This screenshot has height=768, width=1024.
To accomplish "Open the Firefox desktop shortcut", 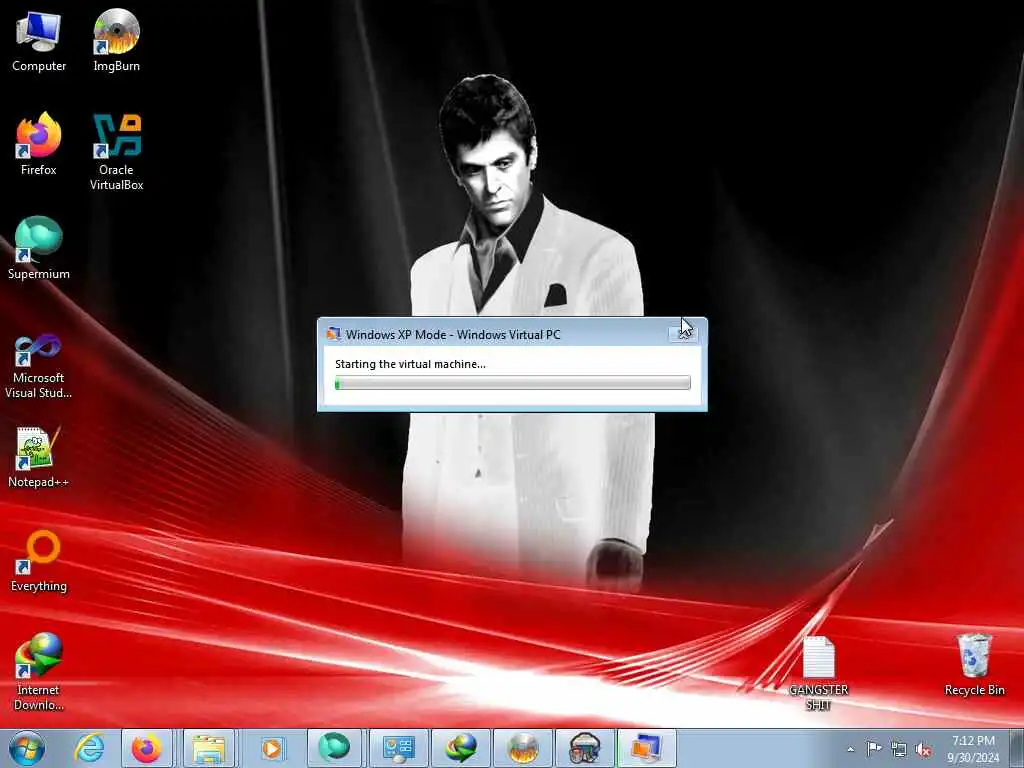I will (x=39, y=144).
